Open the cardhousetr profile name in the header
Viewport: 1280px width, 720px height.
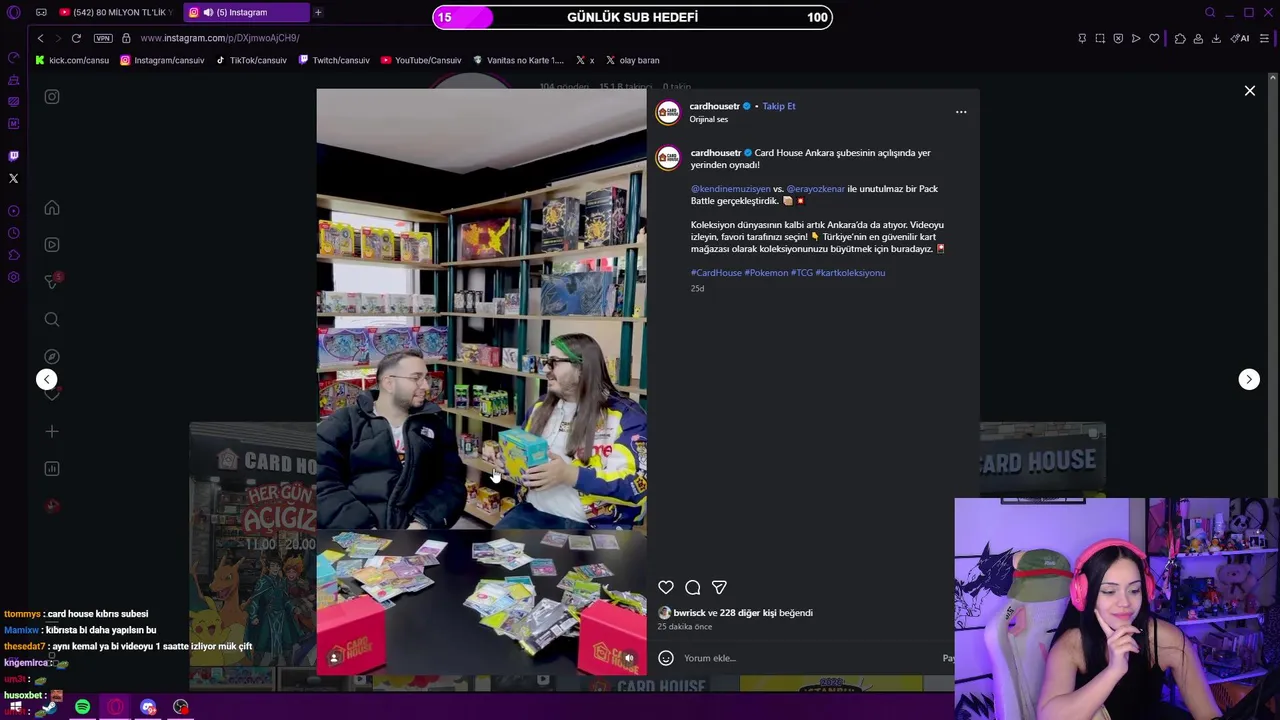pyautogui.click(x=714, y=106)
